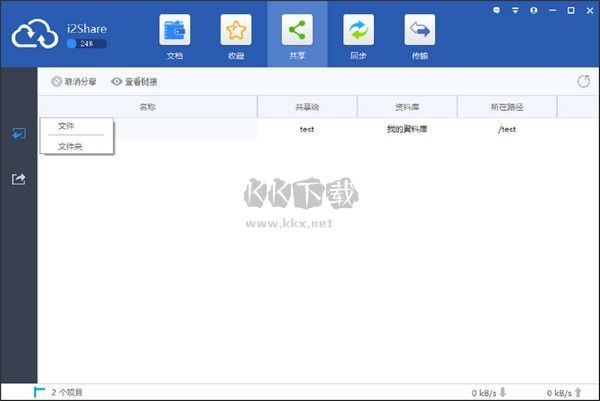Image resolution: width=600 pixels, height=401 pixels.
Task: Select the outgoing shares sidebar icon
Action: (18, 179)
